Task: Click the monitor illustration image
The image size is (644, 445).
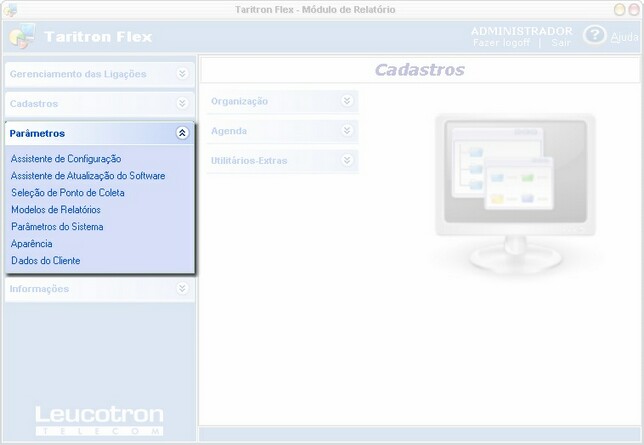Action: click(x=515, y=193)
